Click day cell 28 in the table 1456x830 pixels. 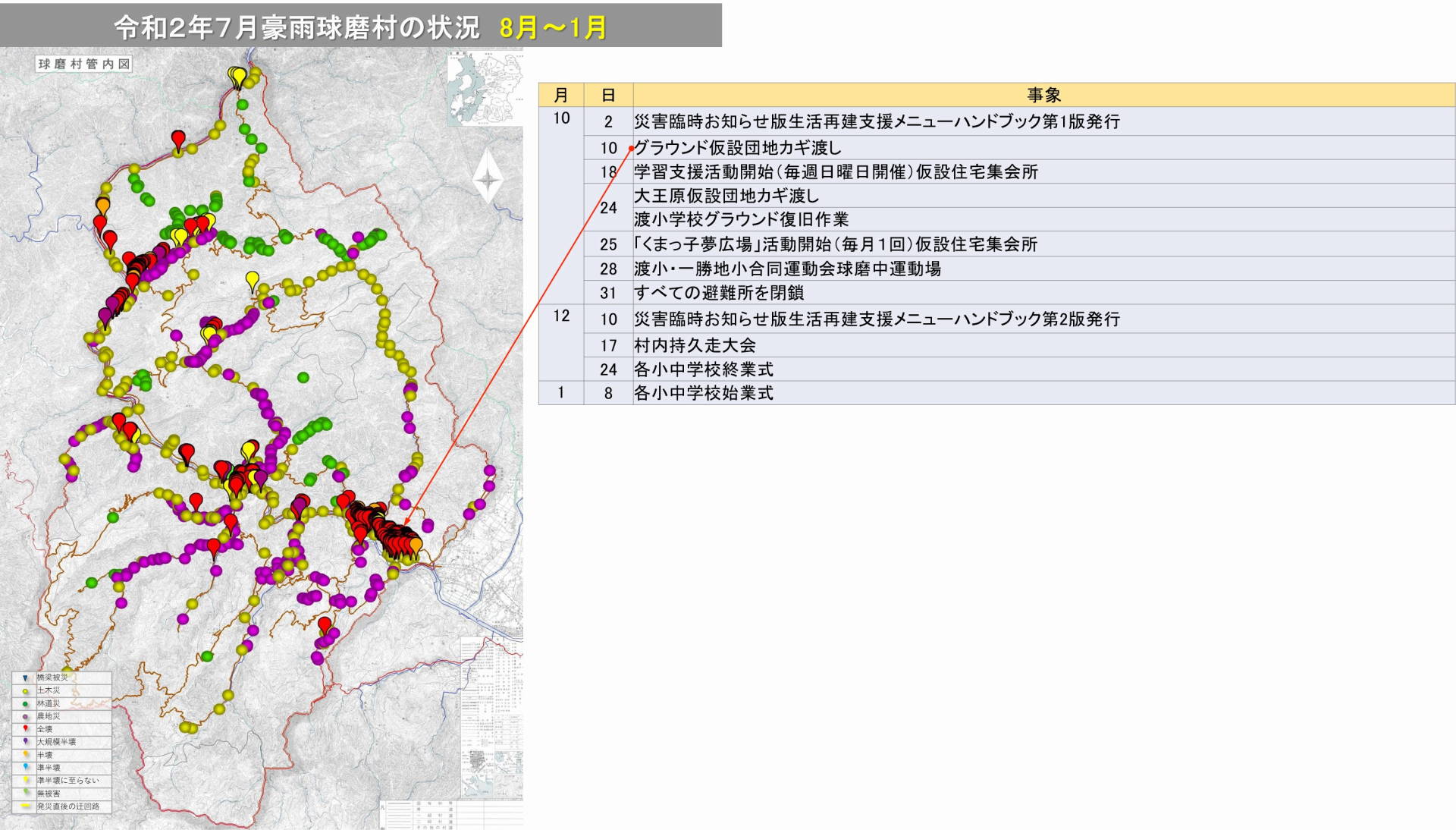tap(608, 269)
